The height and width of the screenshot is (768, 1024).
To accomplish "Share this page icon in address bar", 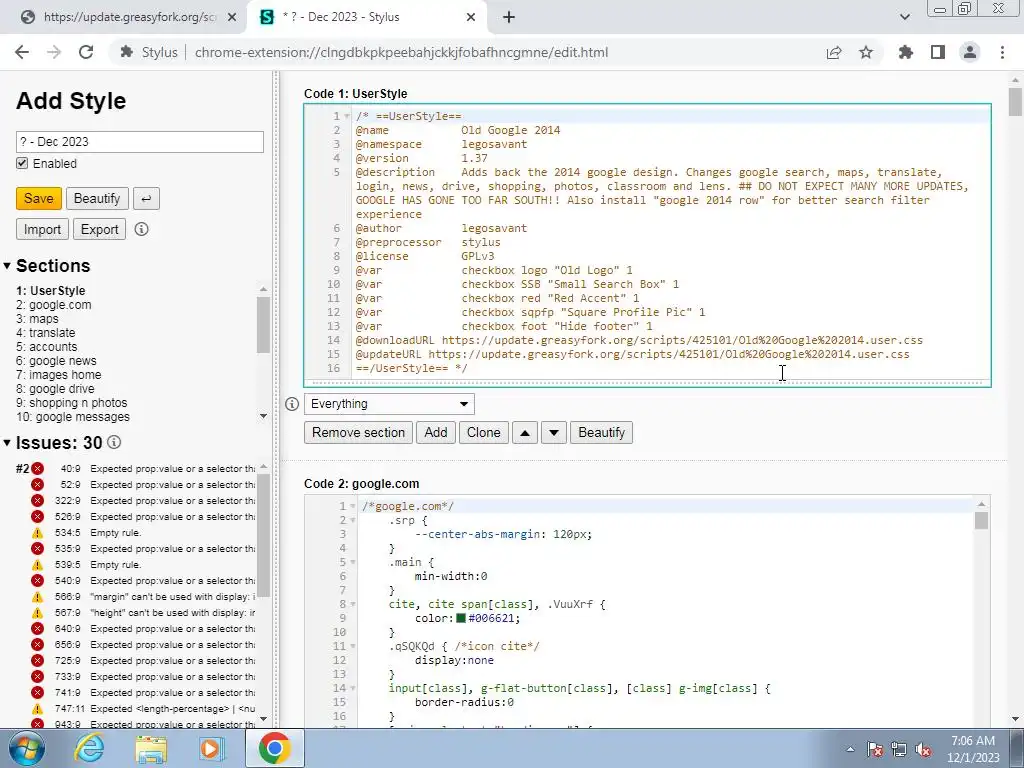I will pos(834,52).
